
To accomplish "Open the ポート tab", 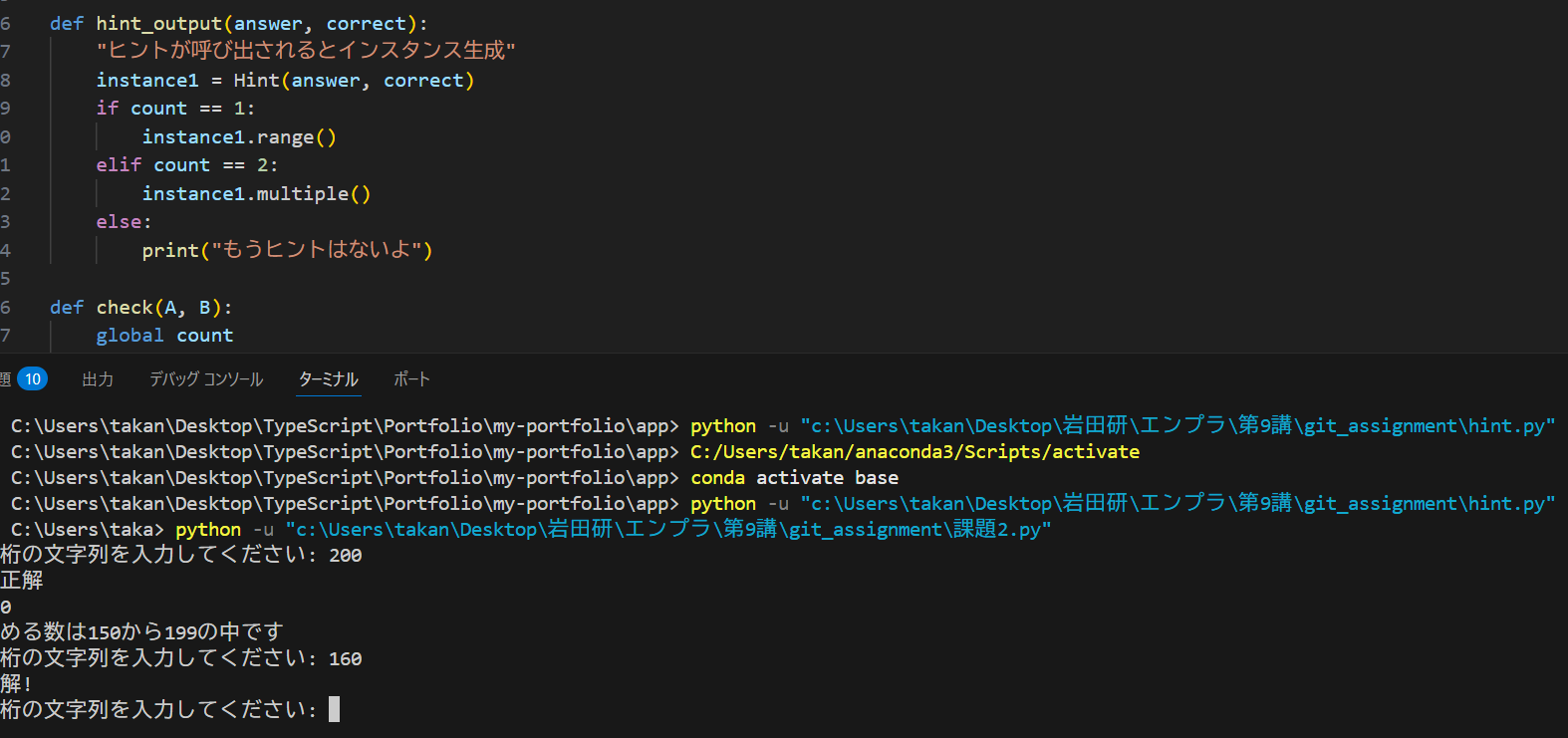I will pos(411,379).
